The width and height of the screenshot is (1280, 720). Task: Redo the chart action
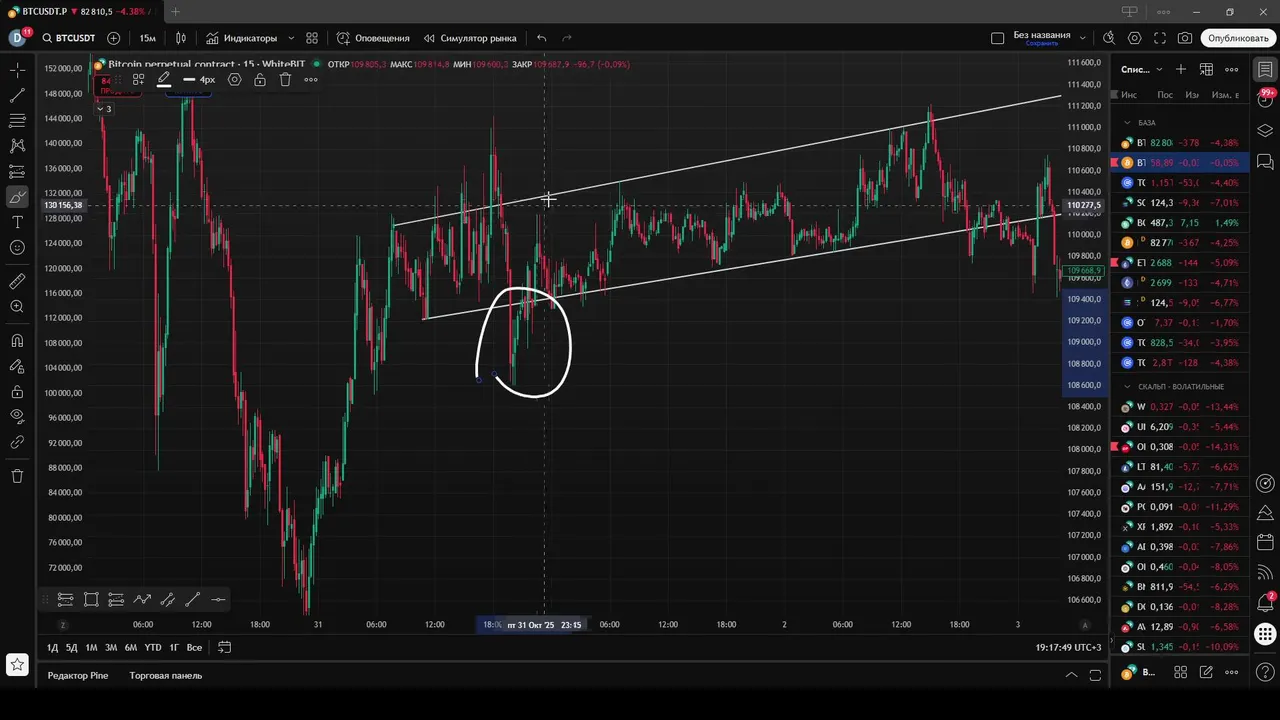567,38
